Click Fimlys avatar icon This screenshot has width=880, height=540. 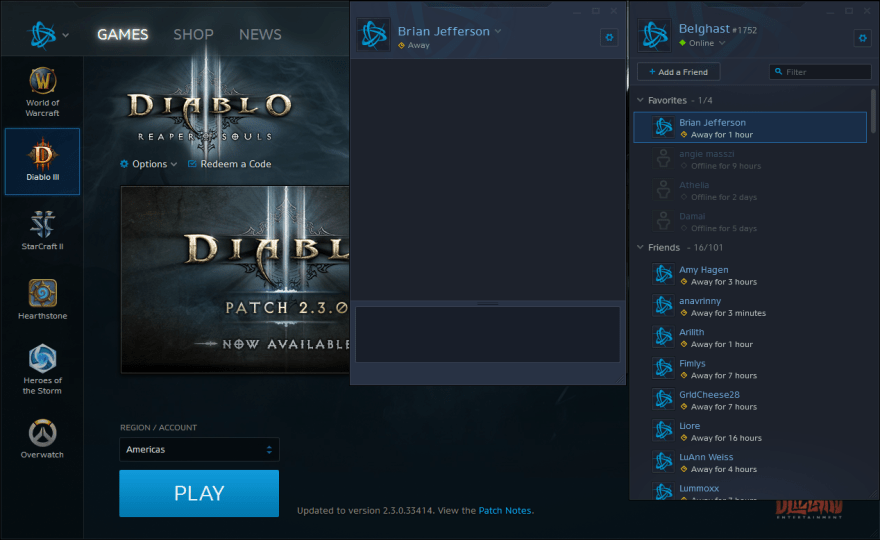(x=663, y=368)
